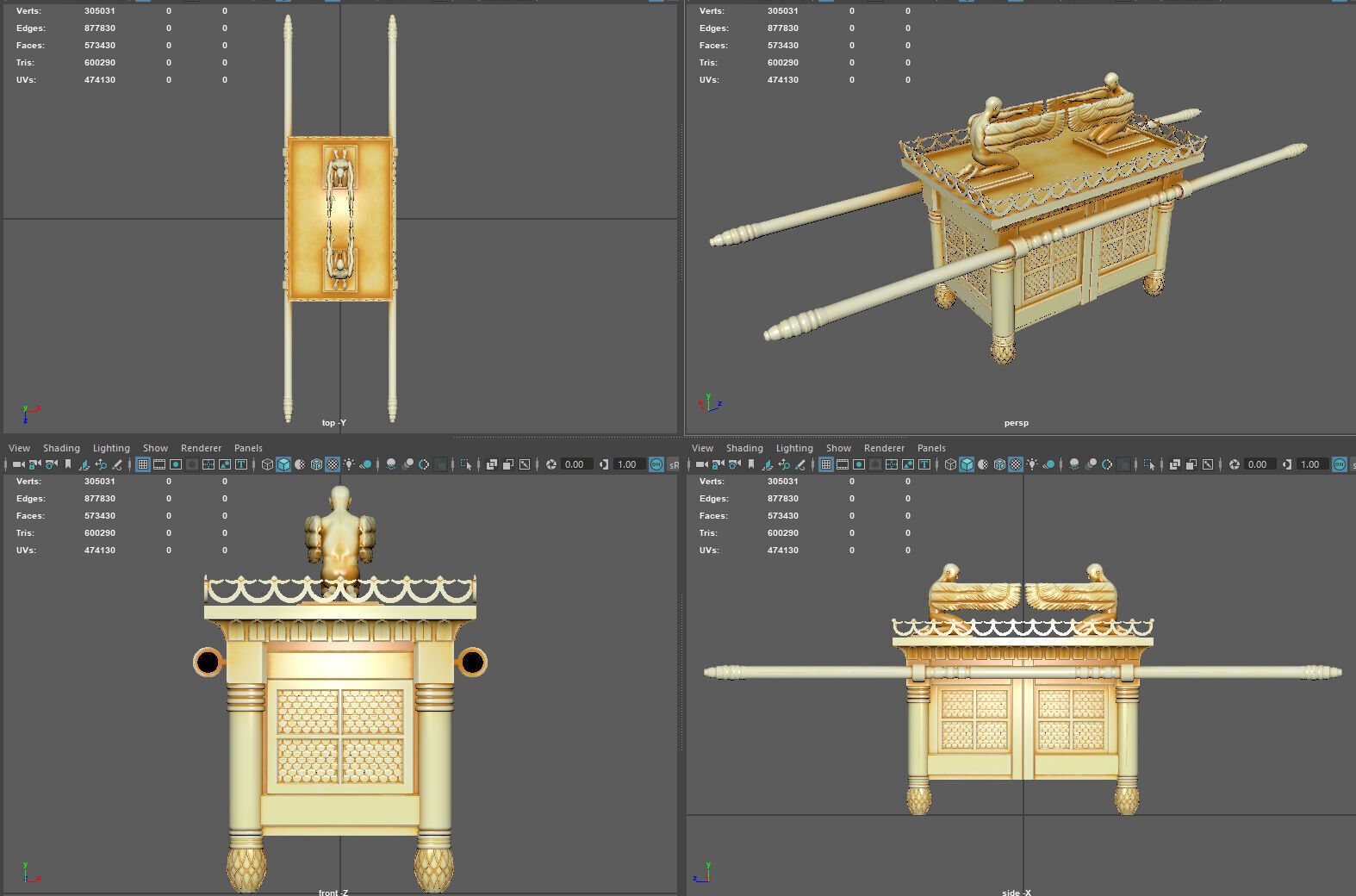Toggle X-ray active components in front panel toolbar
This screenshot has height=896, width=1356.
(508, 464)
